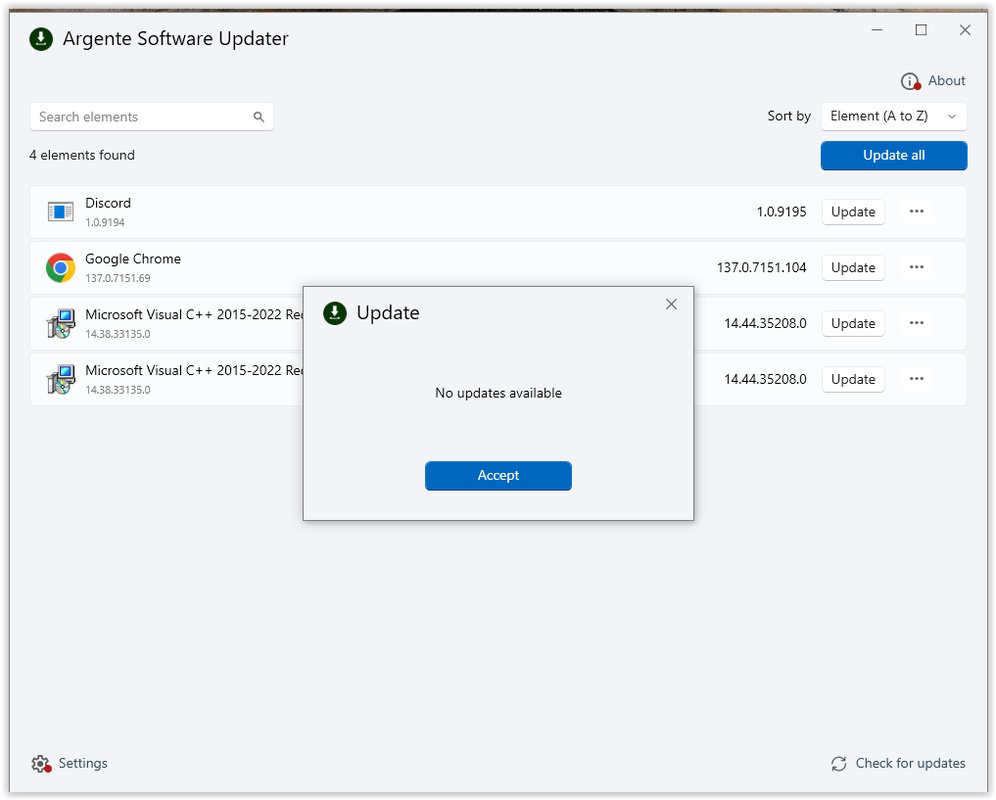Viewport: 996px width, 800px height.
Task: Click the Update dialog download icon
Action: (335, 313)
